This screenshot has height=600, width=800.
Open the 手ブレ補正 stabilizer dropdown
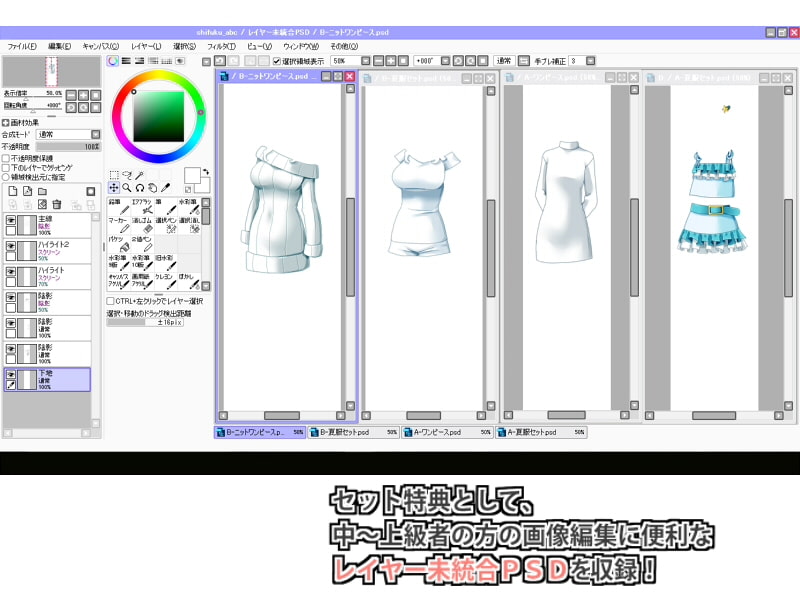[590, 61]
